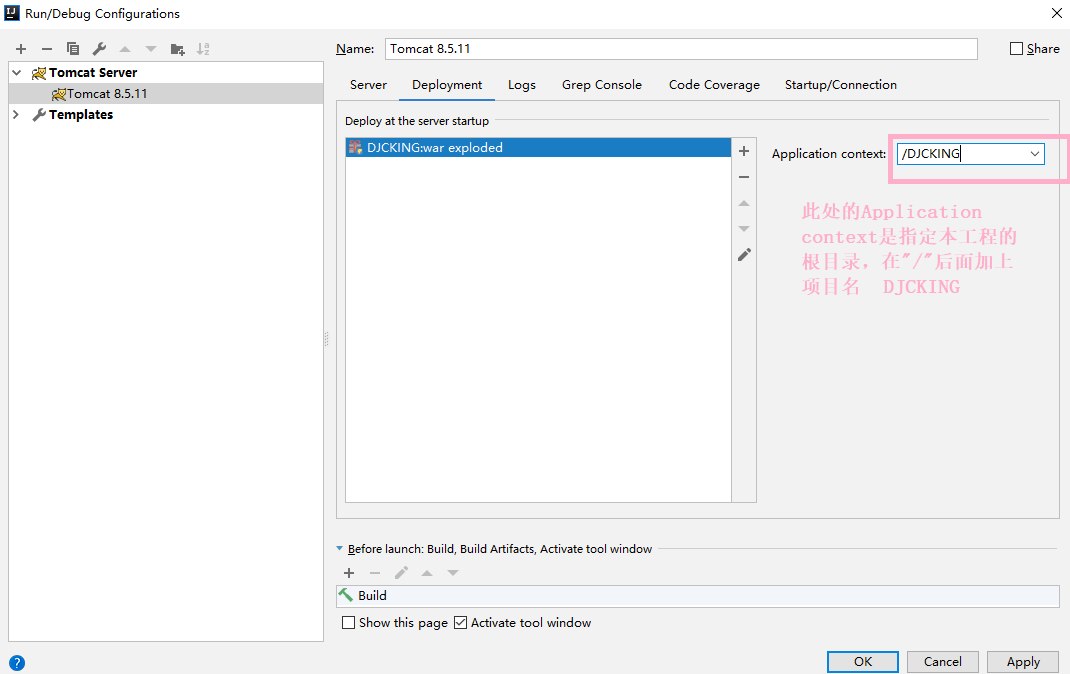Edit before launch task pencil icon
1070x674 pixels.
tap(401, 573)
